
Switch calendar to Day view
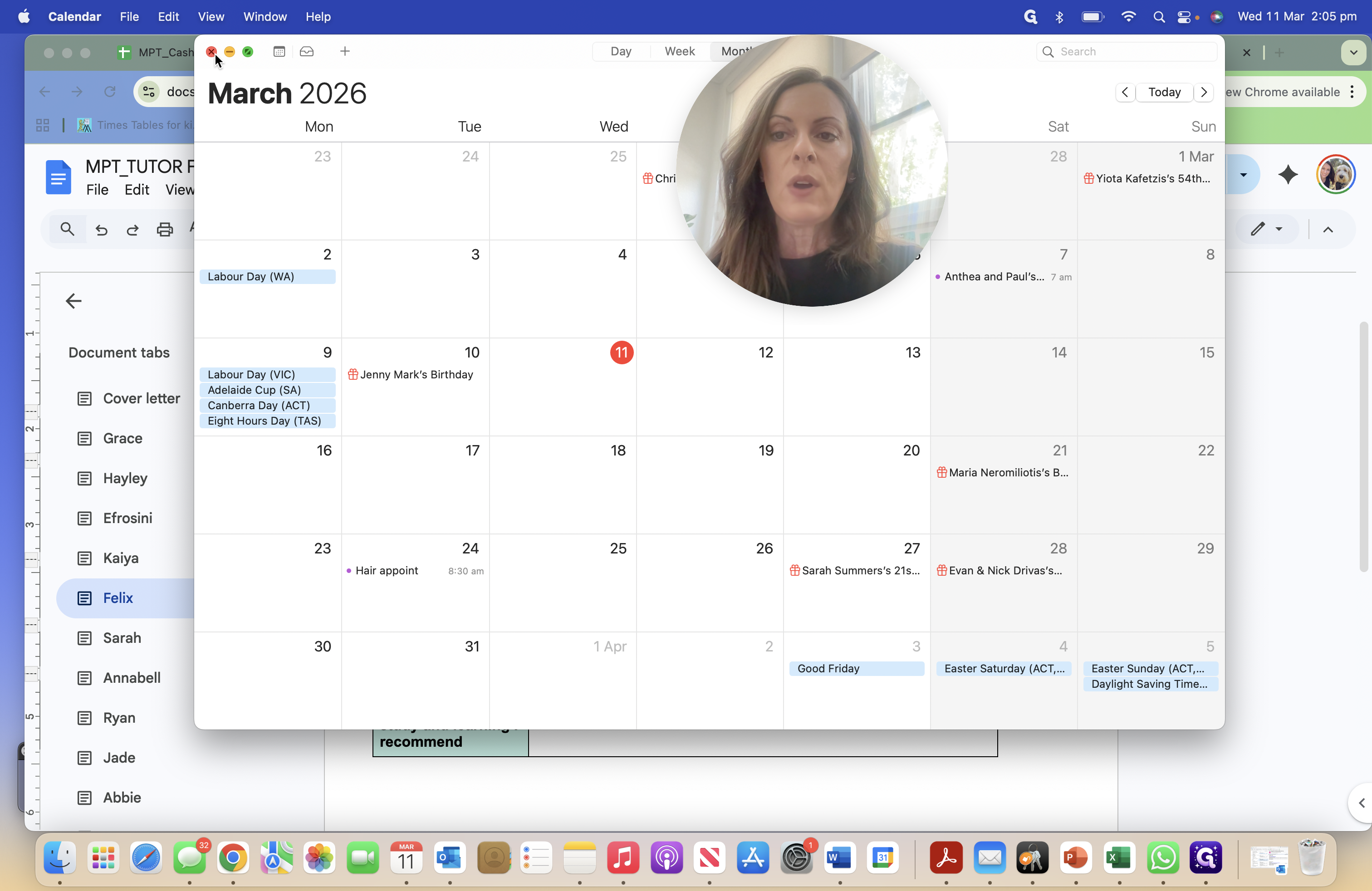[x=621, y=51]
